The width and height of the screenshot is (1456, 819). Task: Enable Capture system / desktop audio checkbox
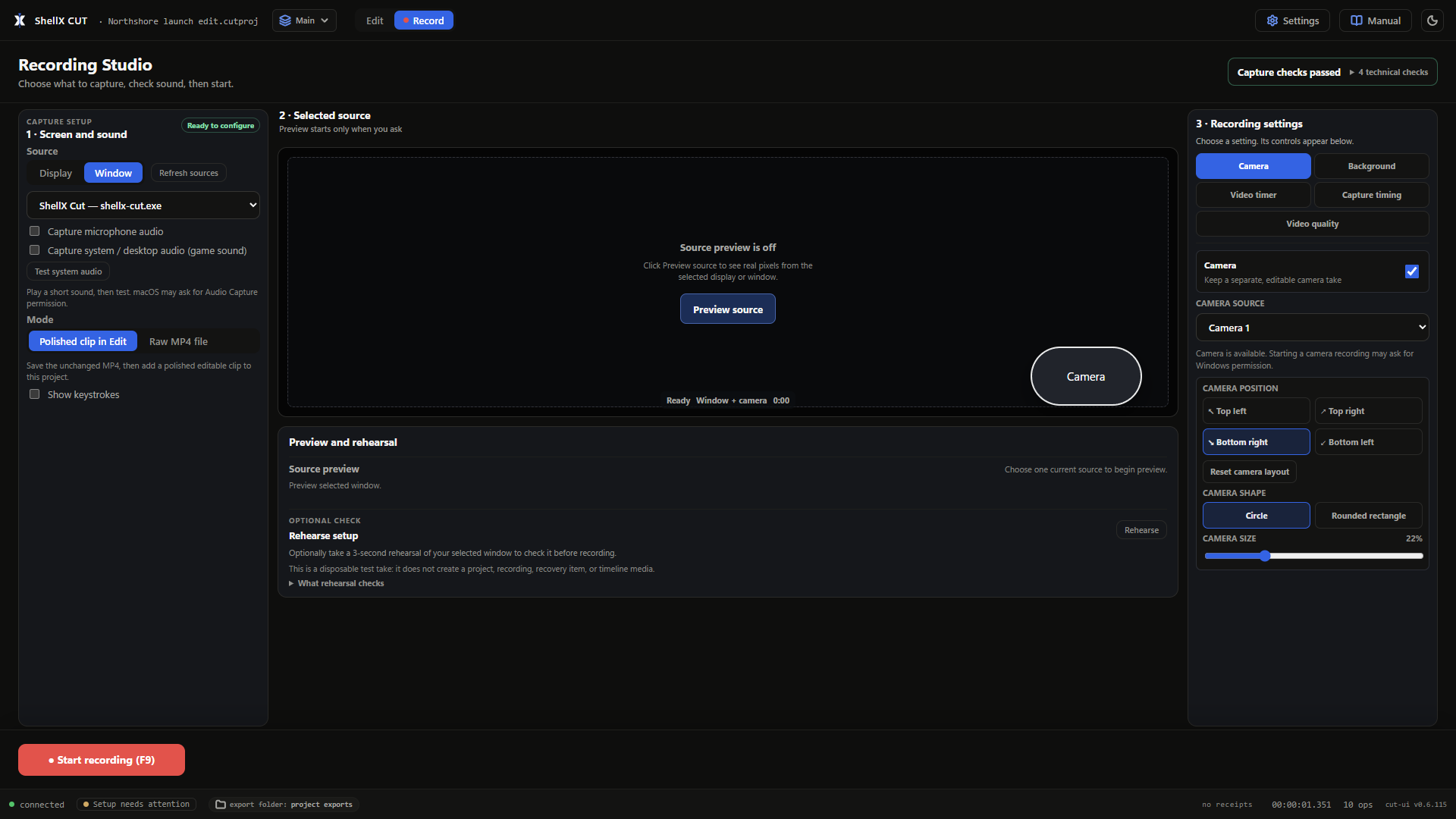[34, 250]
